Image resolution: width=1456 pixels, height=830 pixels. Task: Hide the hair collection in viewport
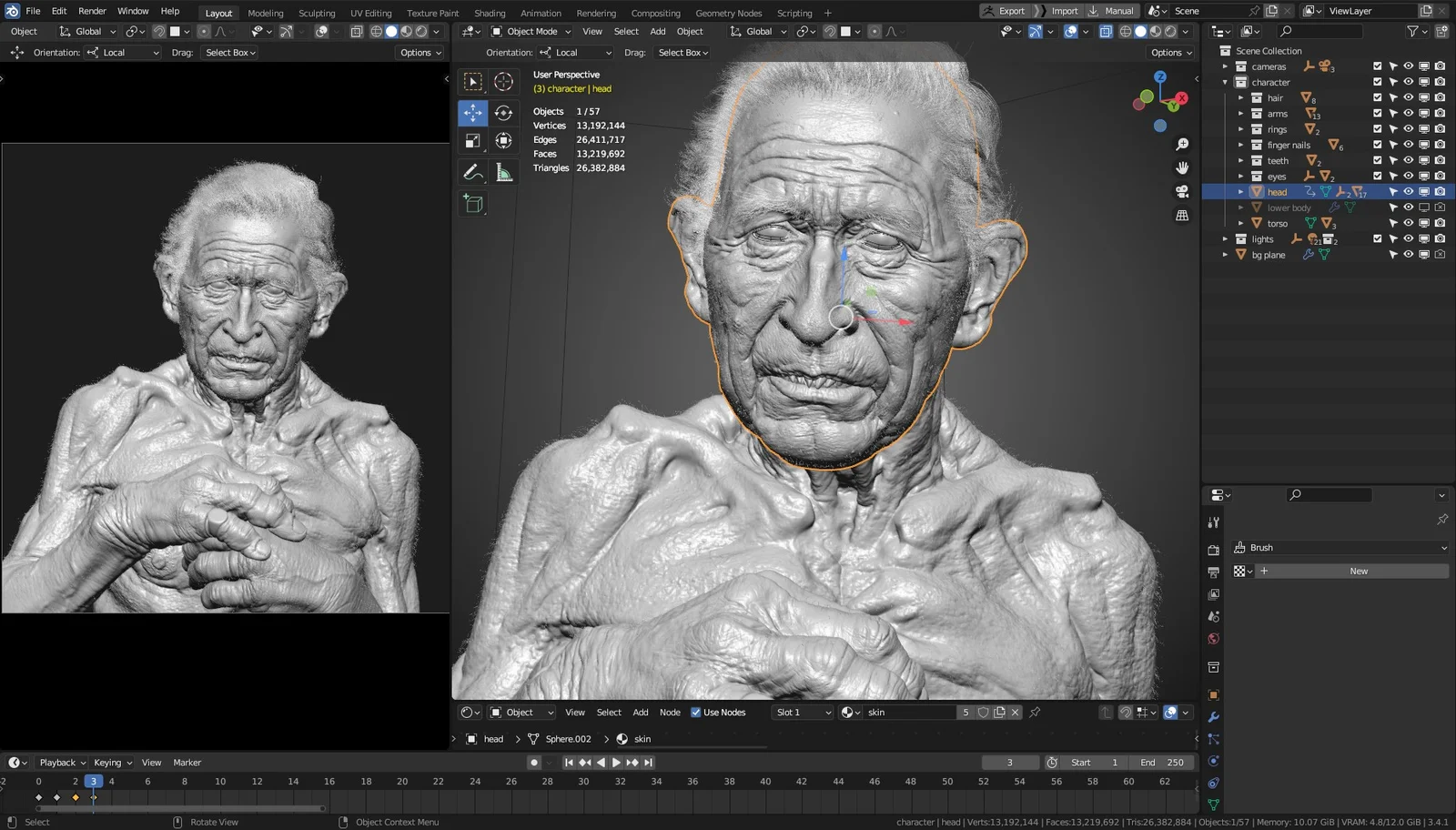1408,97
